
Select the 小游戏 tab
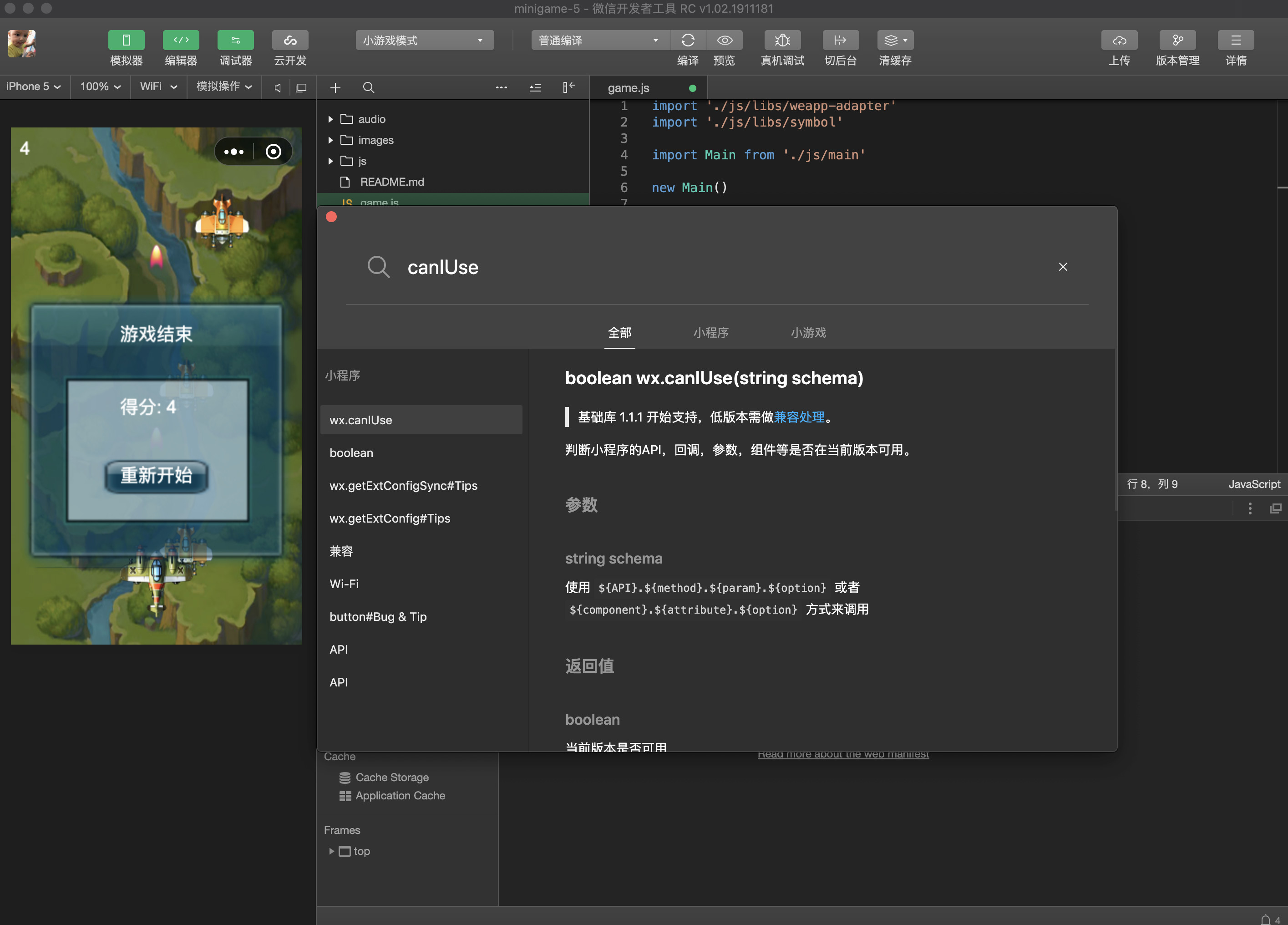[x=809, y=333]
